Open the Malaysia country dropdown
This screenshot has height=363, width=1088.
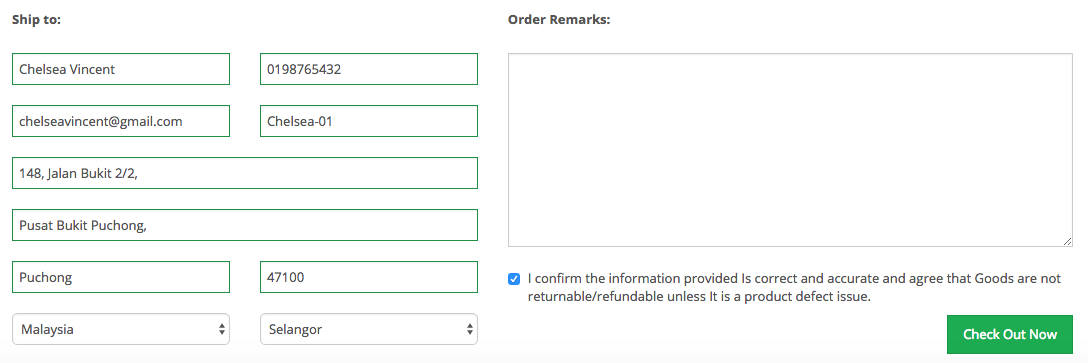[x=121, y=329]
